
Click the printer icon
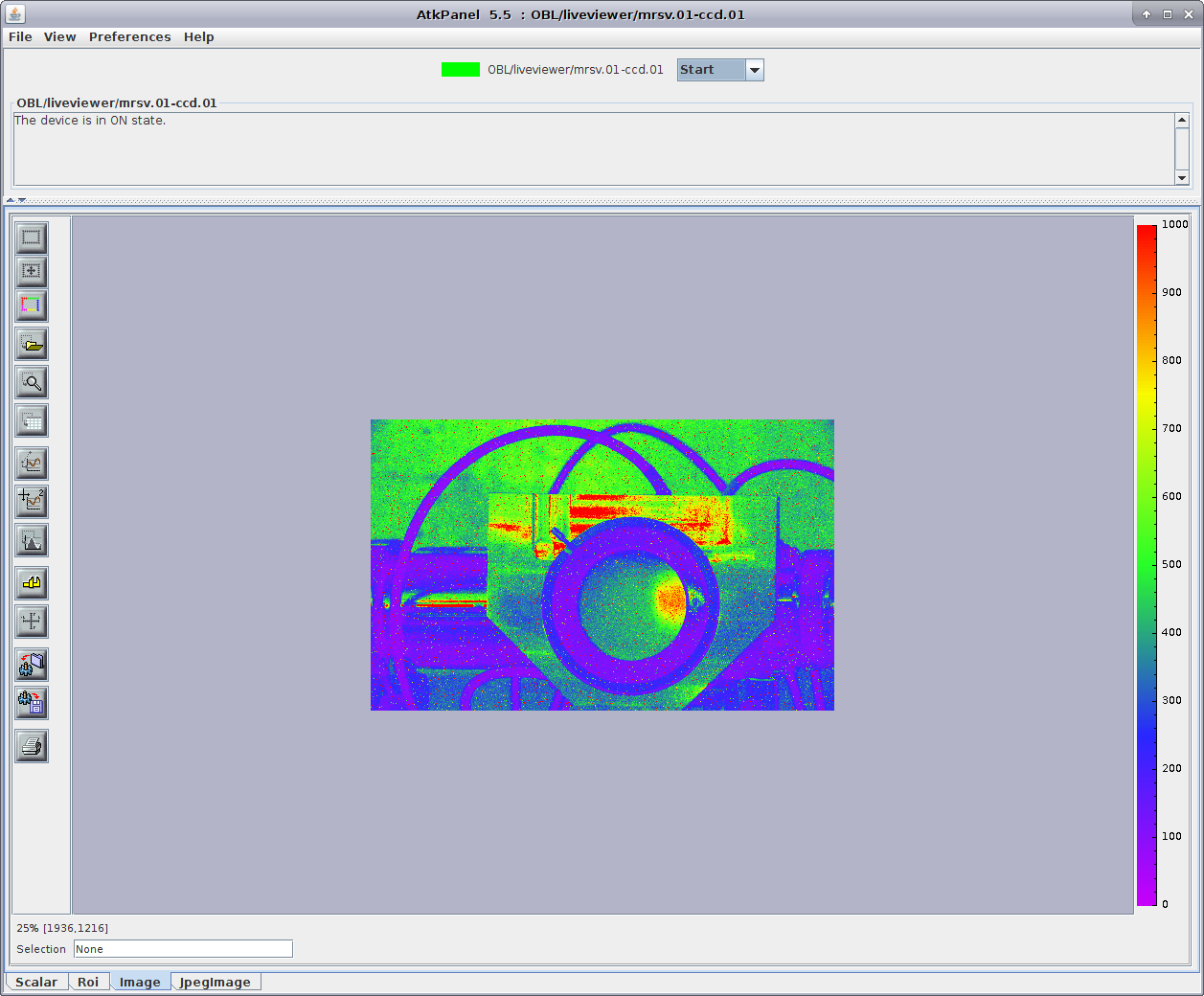point(32,746)
